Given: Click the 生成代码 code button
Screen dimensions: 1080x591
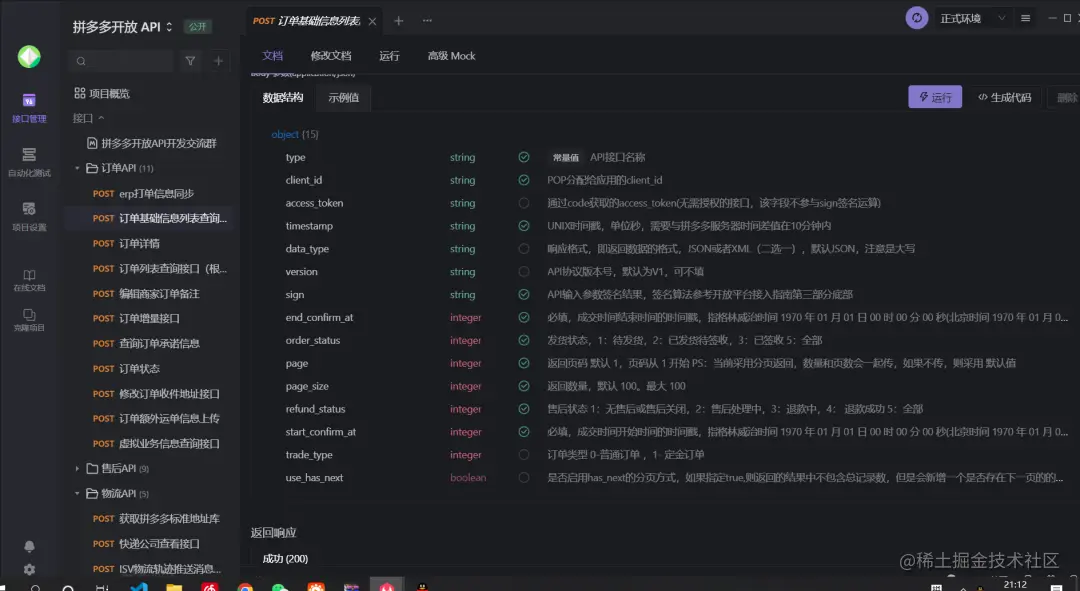Looking at the screenshot, I should tap(1004, 97).
